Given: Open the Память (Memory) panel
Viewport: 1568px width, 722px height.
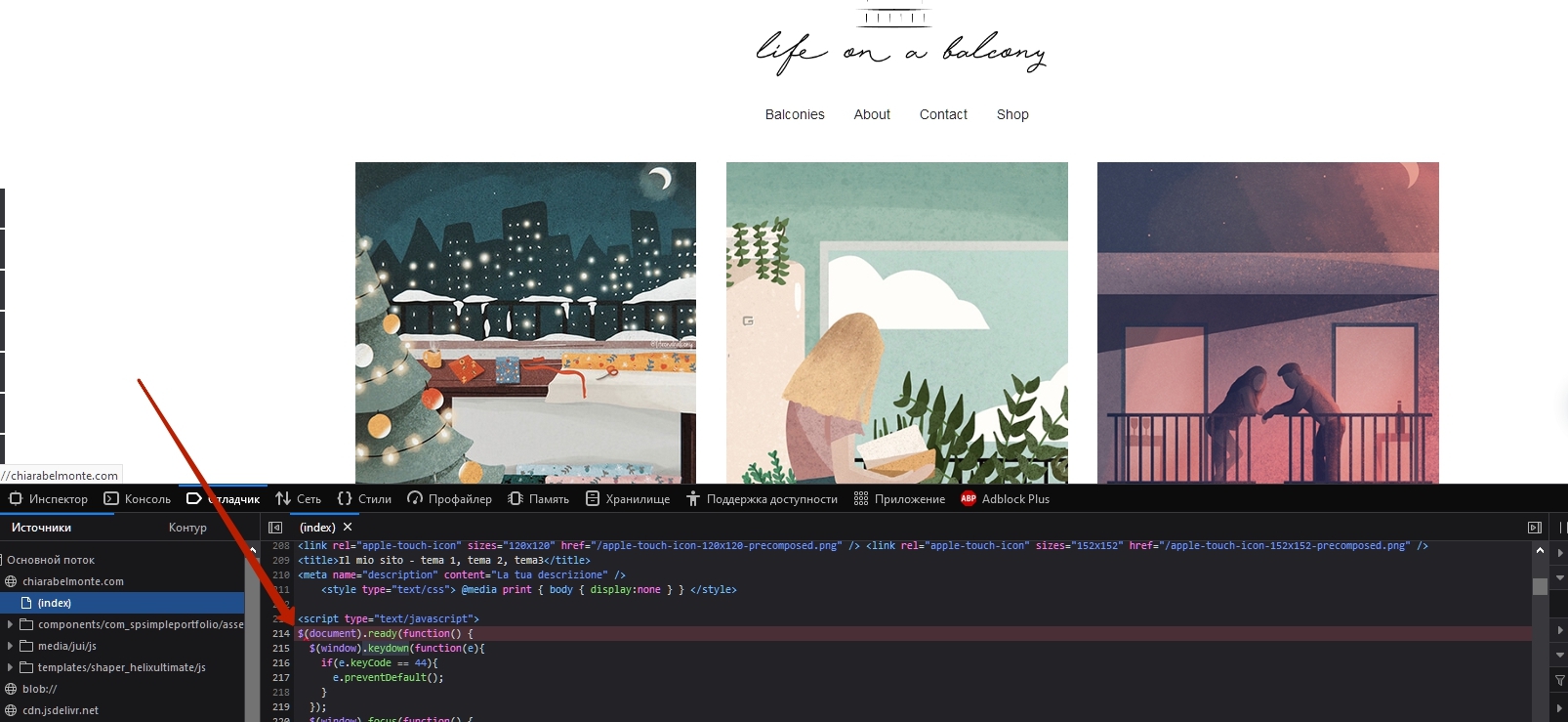Looking at the screenshot, I should (x=539, y=499).
